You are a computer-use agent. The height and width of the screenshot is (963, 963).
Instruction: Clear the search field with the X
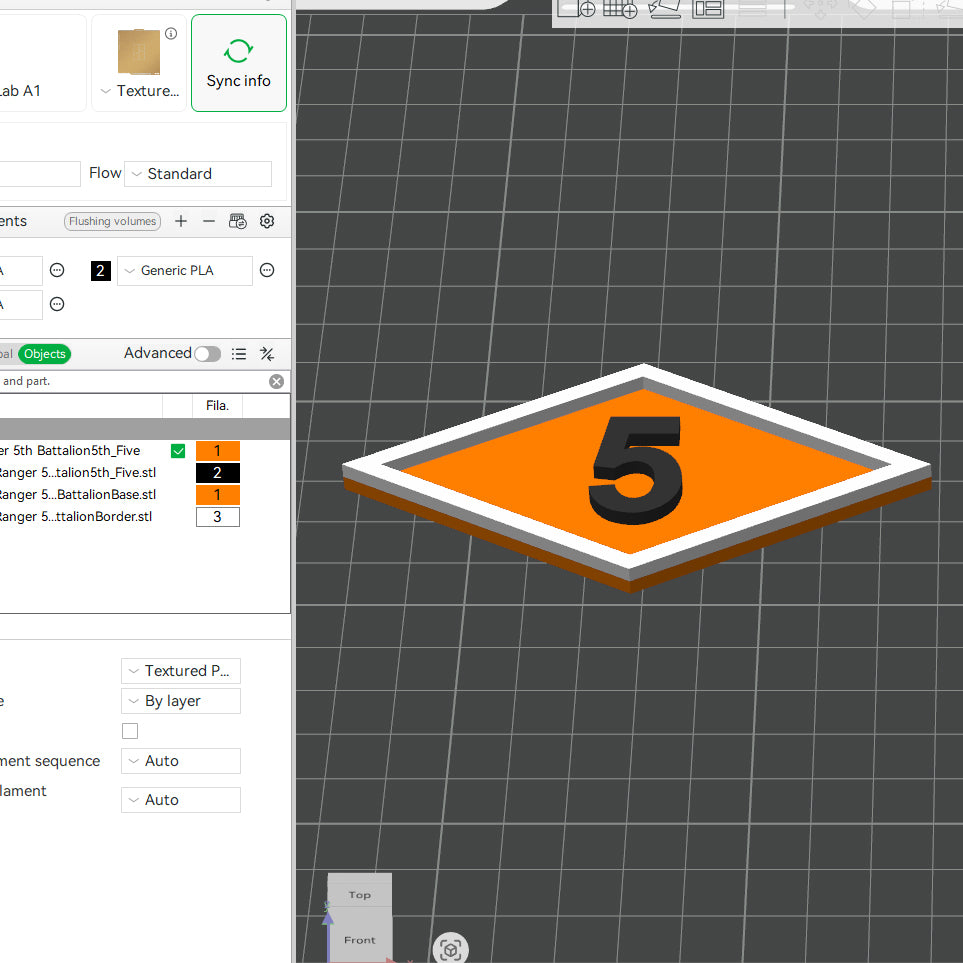point(276,381)
